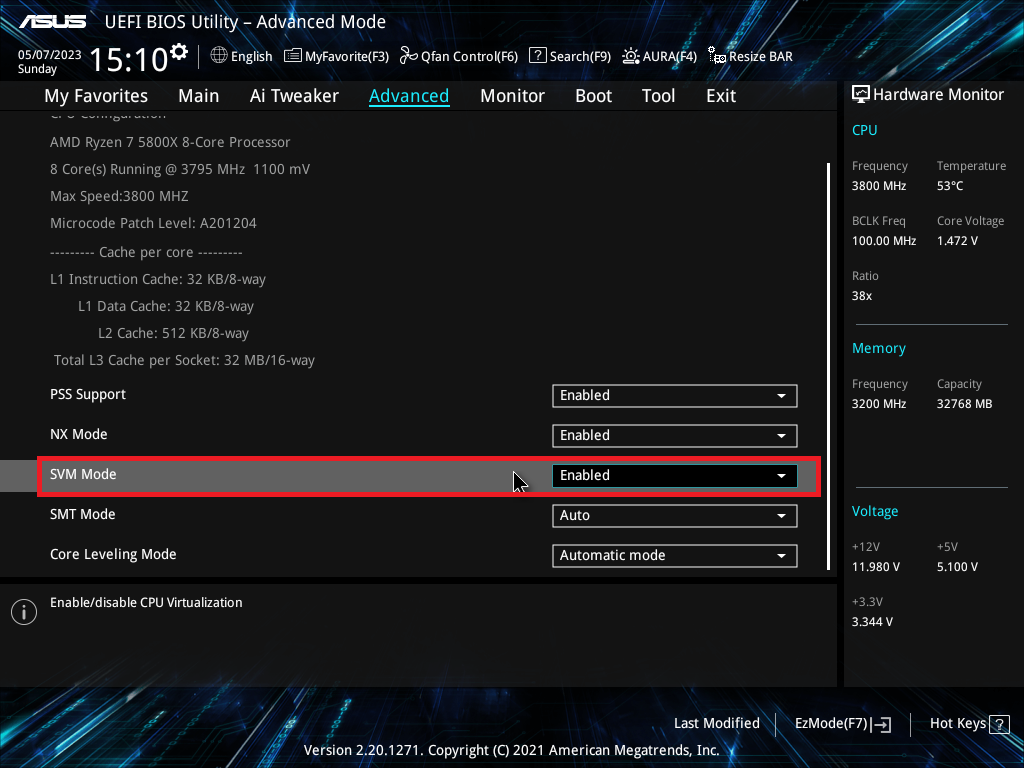Screen dimensions: 1024x768
Task: Click the Voltage heading in Hardware Monitor
Action: click(x=874, y=511)
